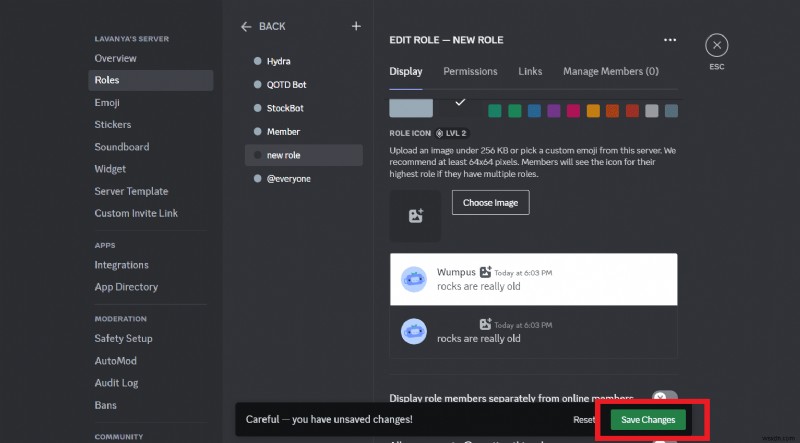Screen dimensions: 800x443
Task: Select the StockBot role
Action: 304,108
